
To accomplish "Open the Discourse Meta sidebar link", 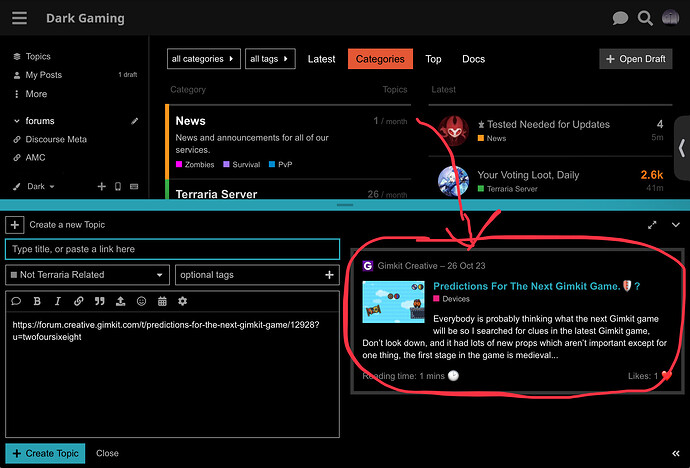I will click(56, 139).
